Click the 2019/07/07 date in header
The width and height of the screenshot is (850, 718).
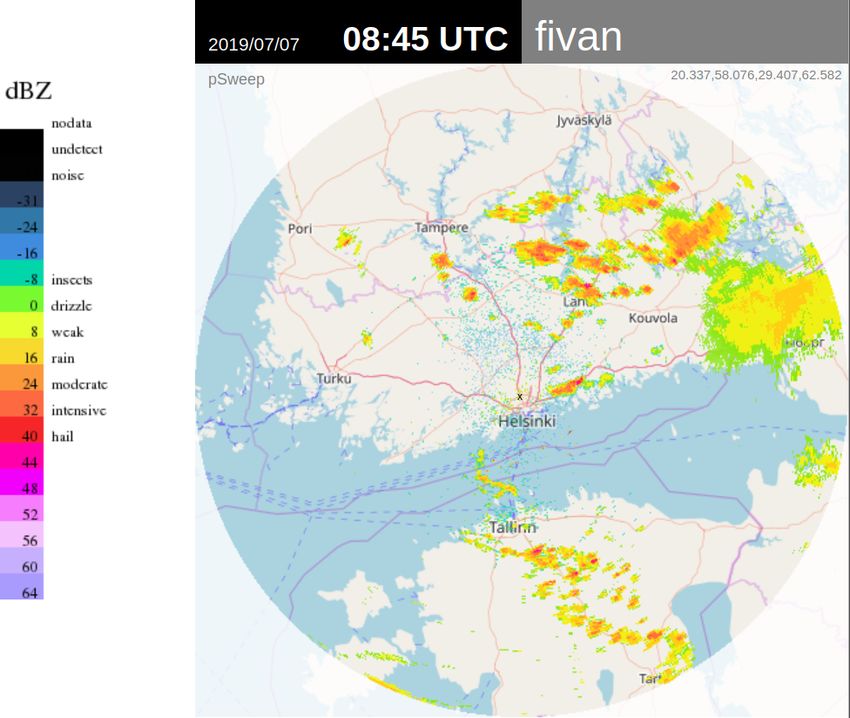pyautogui.click(x=254, y=44)
